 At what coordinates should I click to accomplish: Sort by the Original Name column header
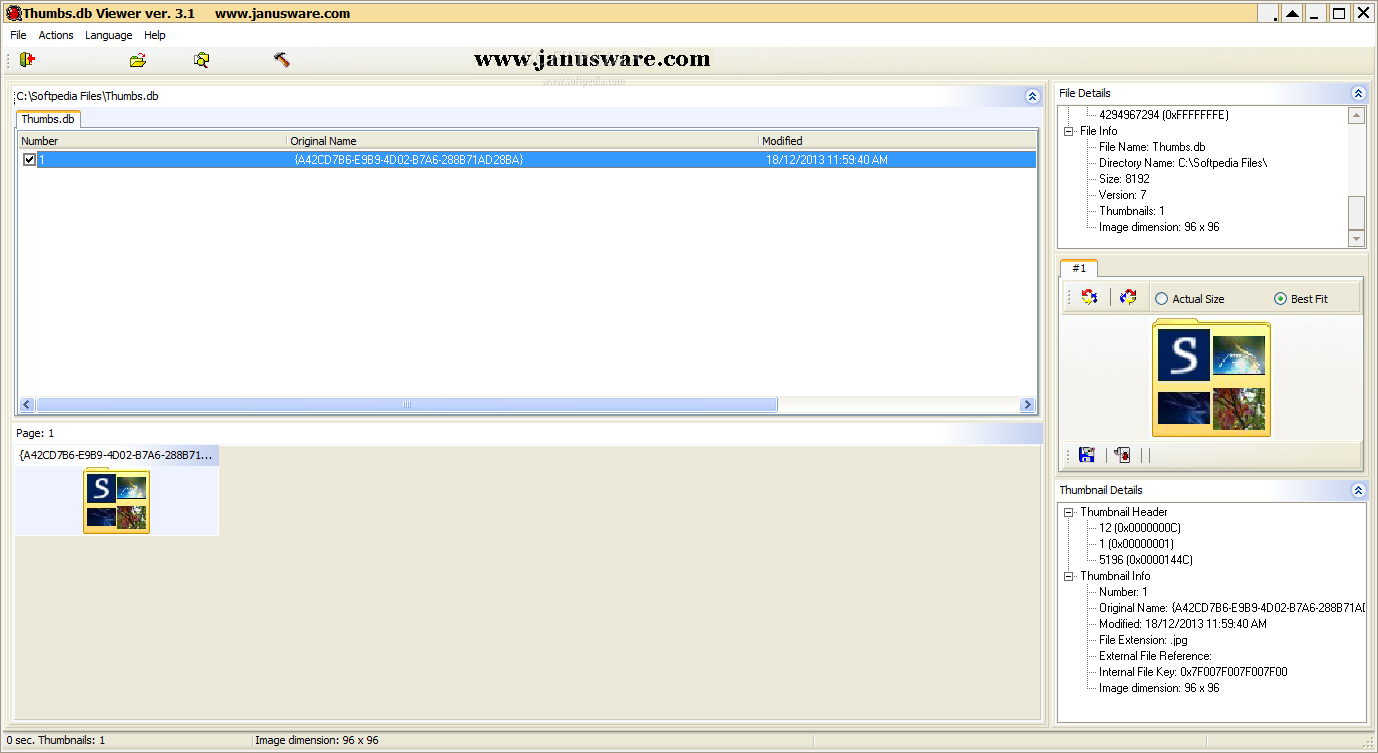(x=522, y=141)
